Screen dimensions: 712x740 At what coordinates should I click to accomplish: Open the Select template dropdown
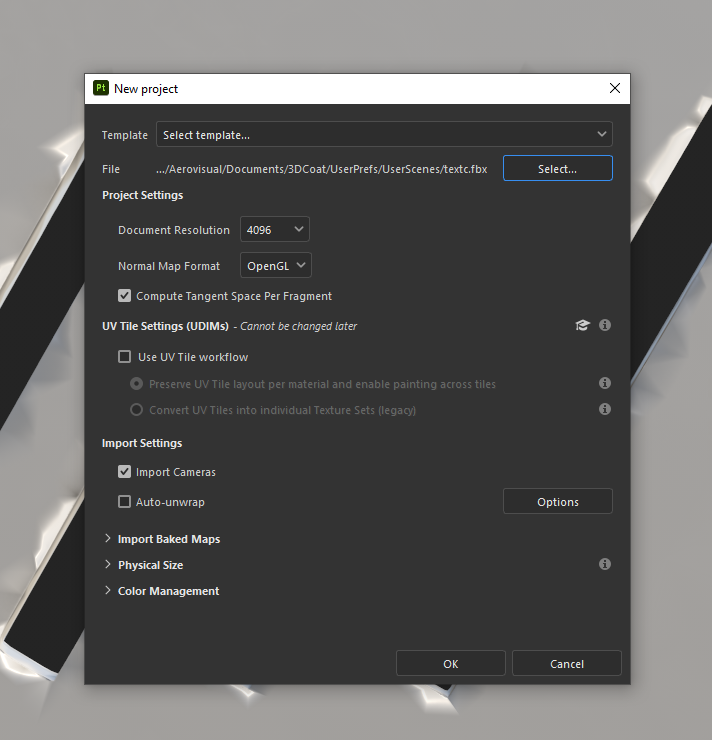coord(384,134)
